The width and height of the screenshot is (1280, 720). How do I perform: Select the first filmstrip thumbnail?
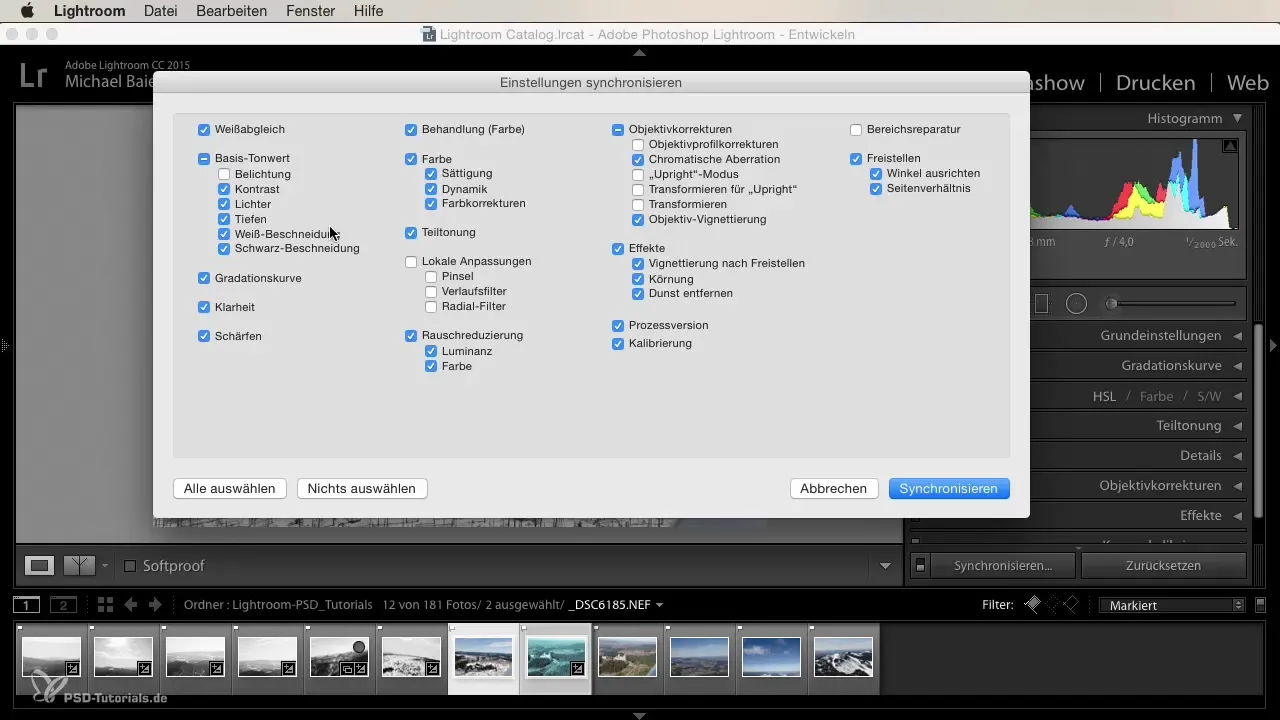(51, 658)
